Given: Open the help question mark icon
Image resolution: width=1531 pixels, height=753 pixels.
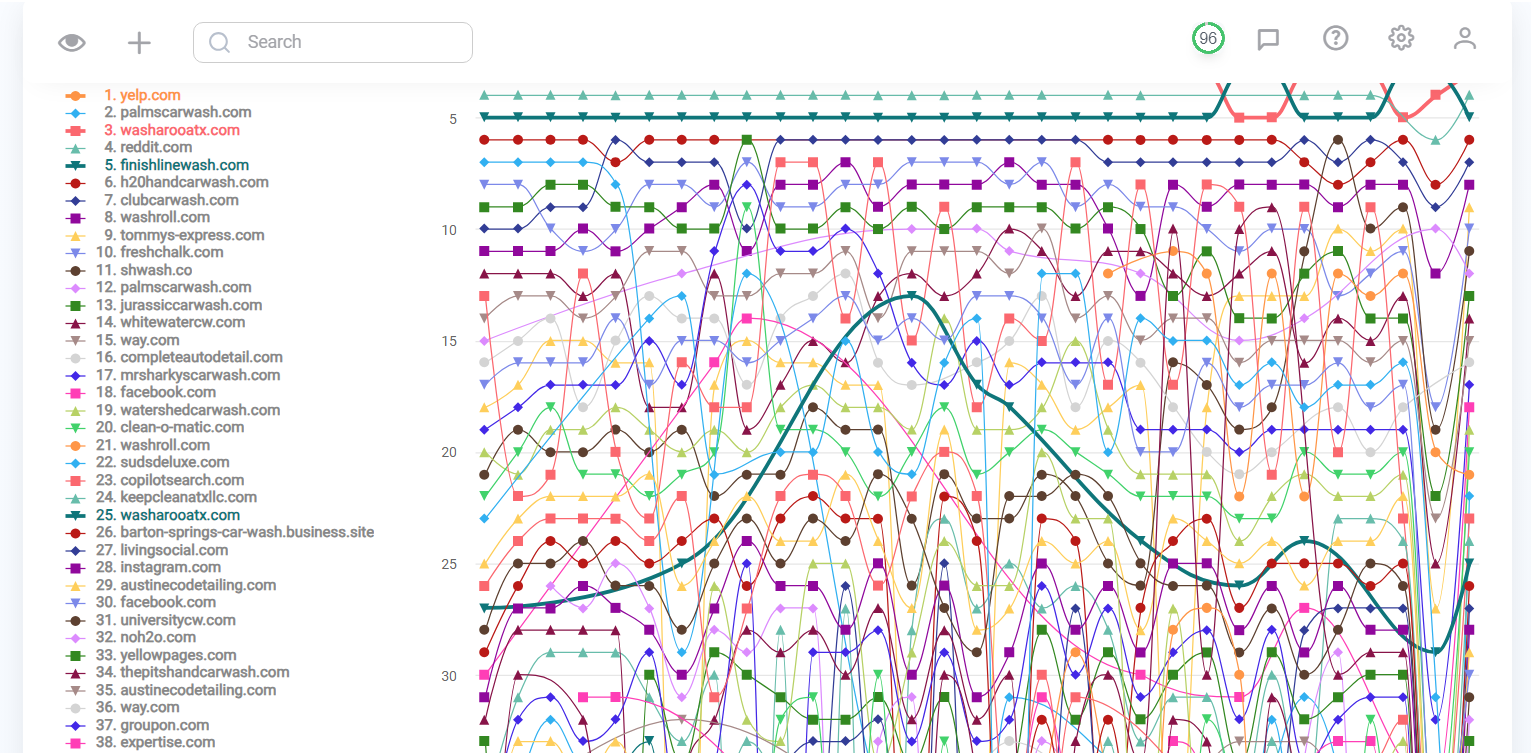Looking at the screenshot, I should 1335,38.
